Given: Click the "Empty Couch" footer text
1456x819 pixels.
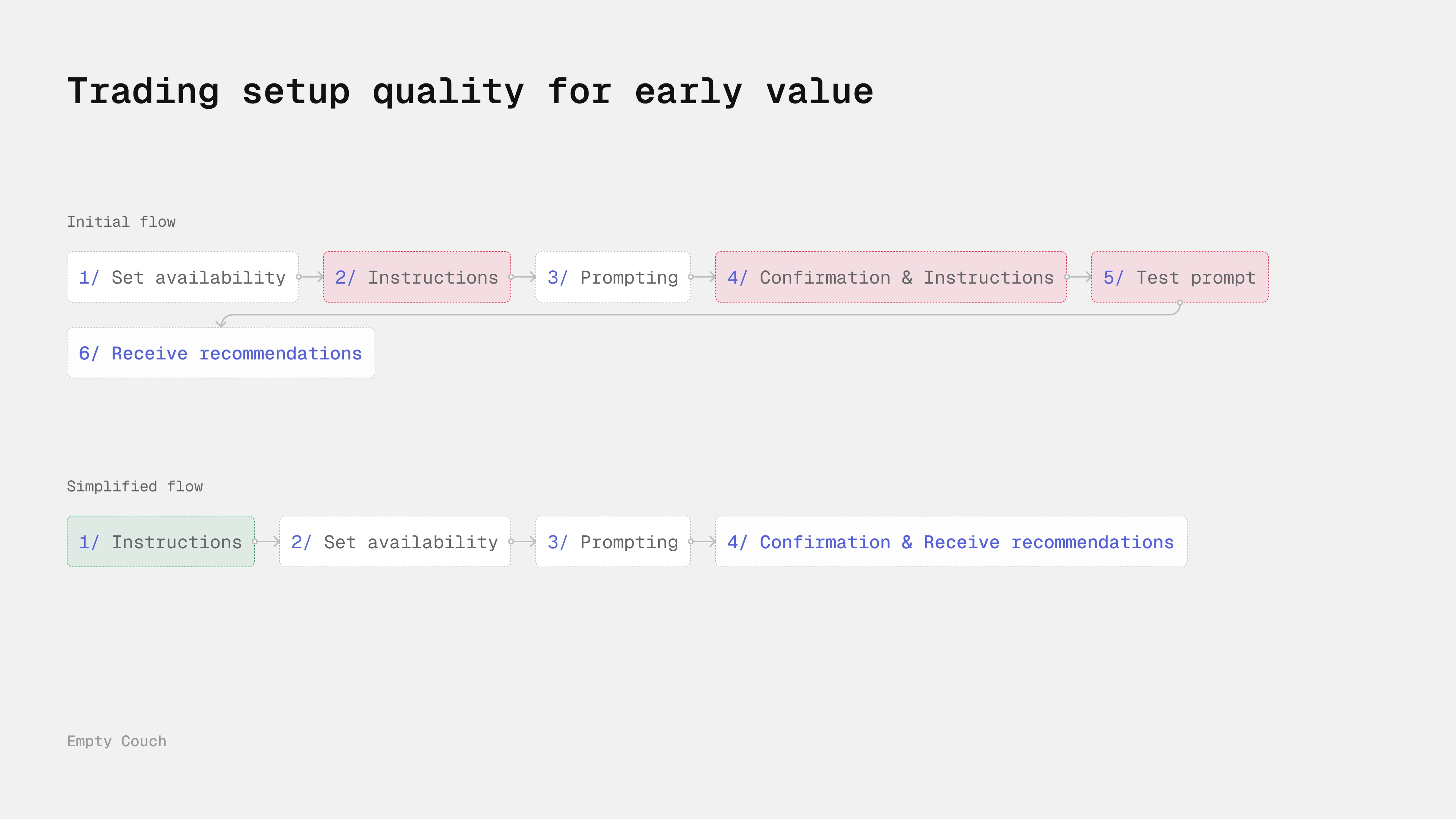Looking at the screenshot, I should click(x=116, y=741).
